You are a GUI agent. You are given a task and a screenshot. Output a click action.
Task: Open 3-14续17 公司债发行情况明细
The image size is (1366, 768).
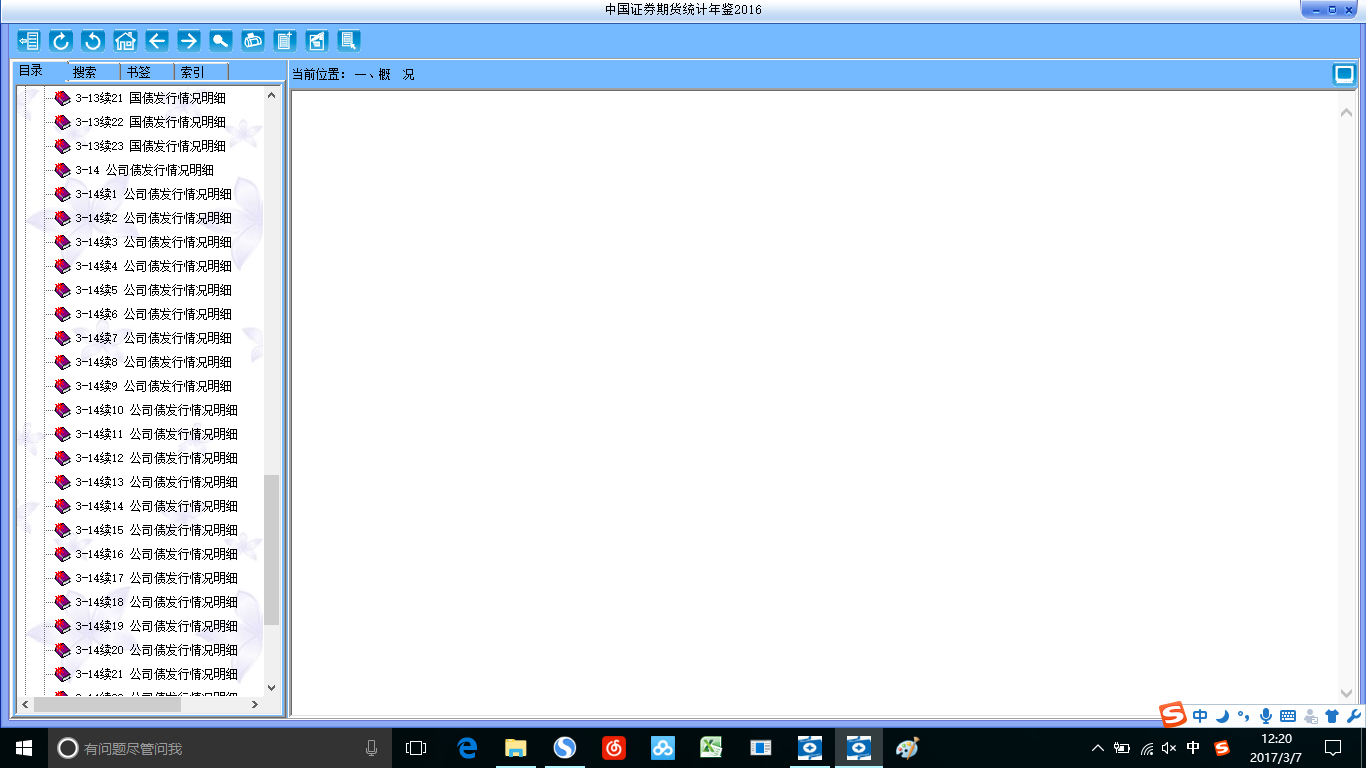tap(156, 578)
